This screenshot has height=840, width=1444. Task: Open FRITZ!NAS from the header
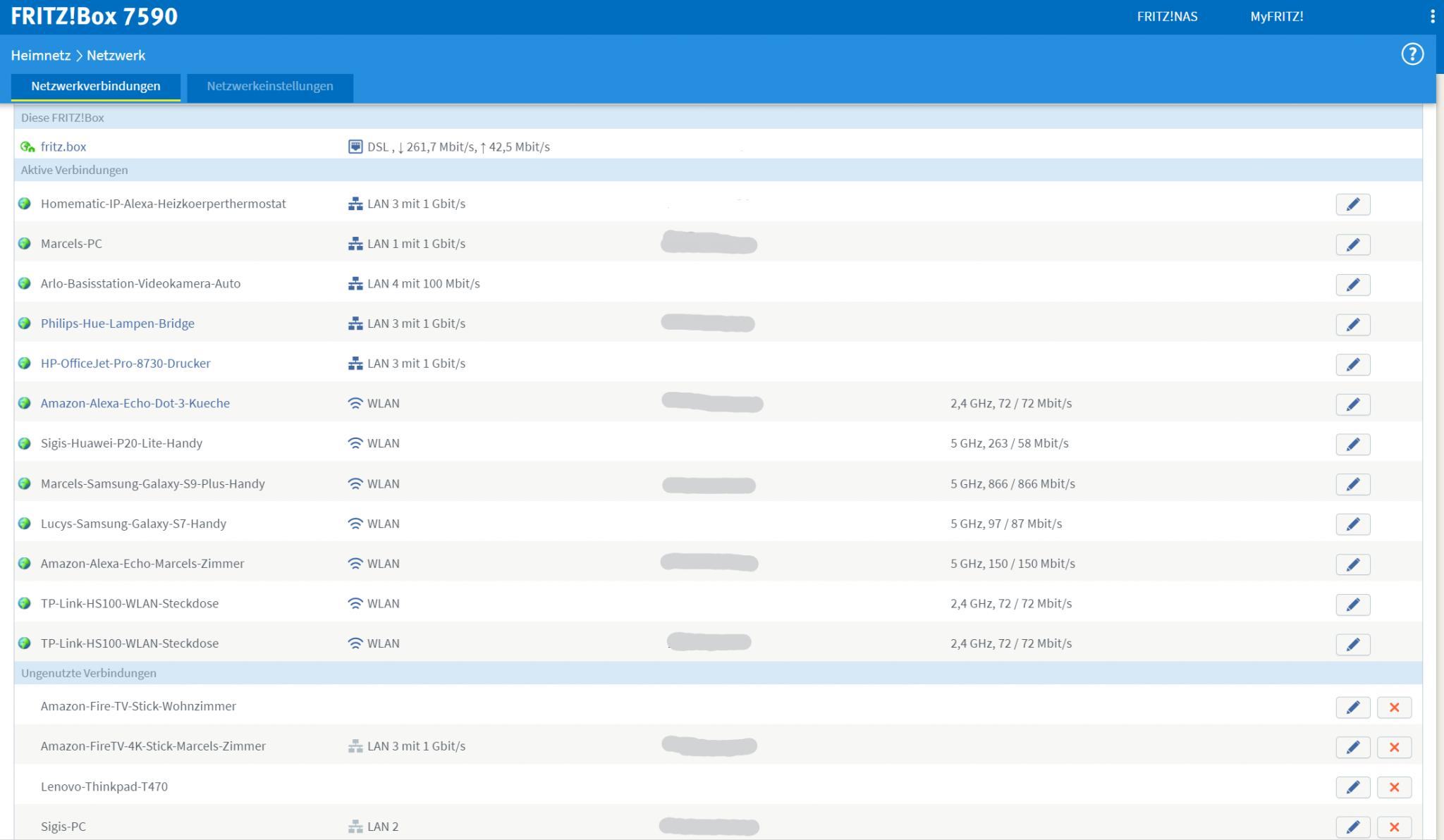(1167, 16)
